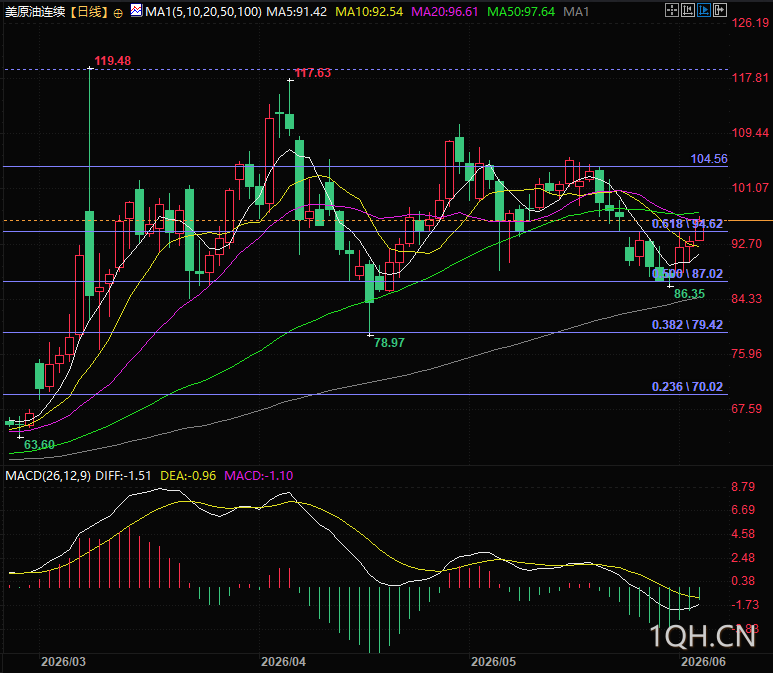Click the 75.96 price axis value

point(747,354)
